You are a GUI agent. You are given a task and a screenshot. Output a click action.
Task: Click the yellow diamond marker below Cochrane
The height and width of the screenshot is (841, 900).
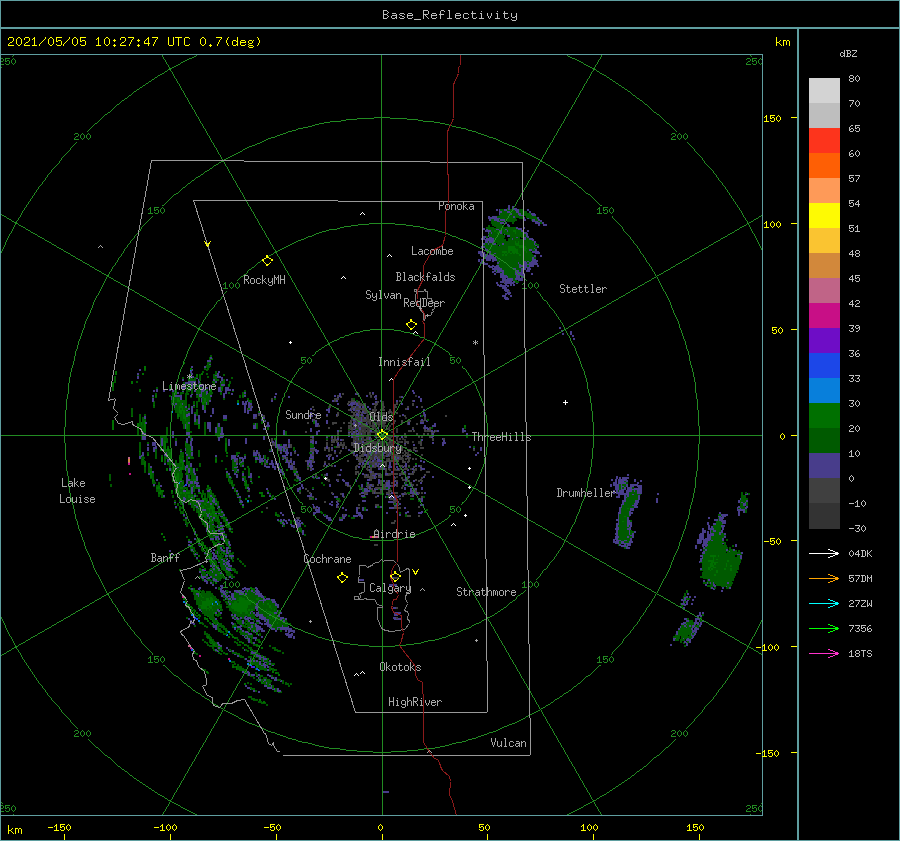tap(342, 578)
